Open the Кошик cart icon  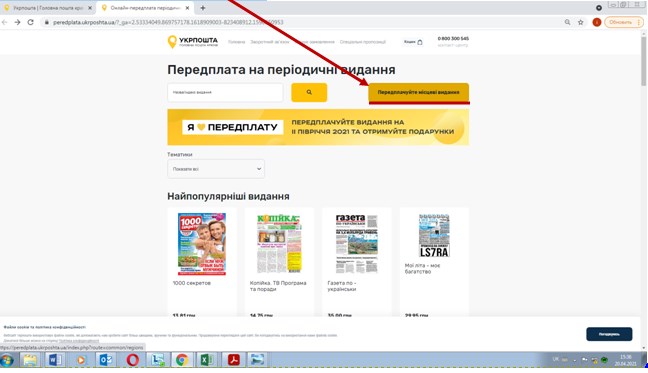tap(413, 42)
